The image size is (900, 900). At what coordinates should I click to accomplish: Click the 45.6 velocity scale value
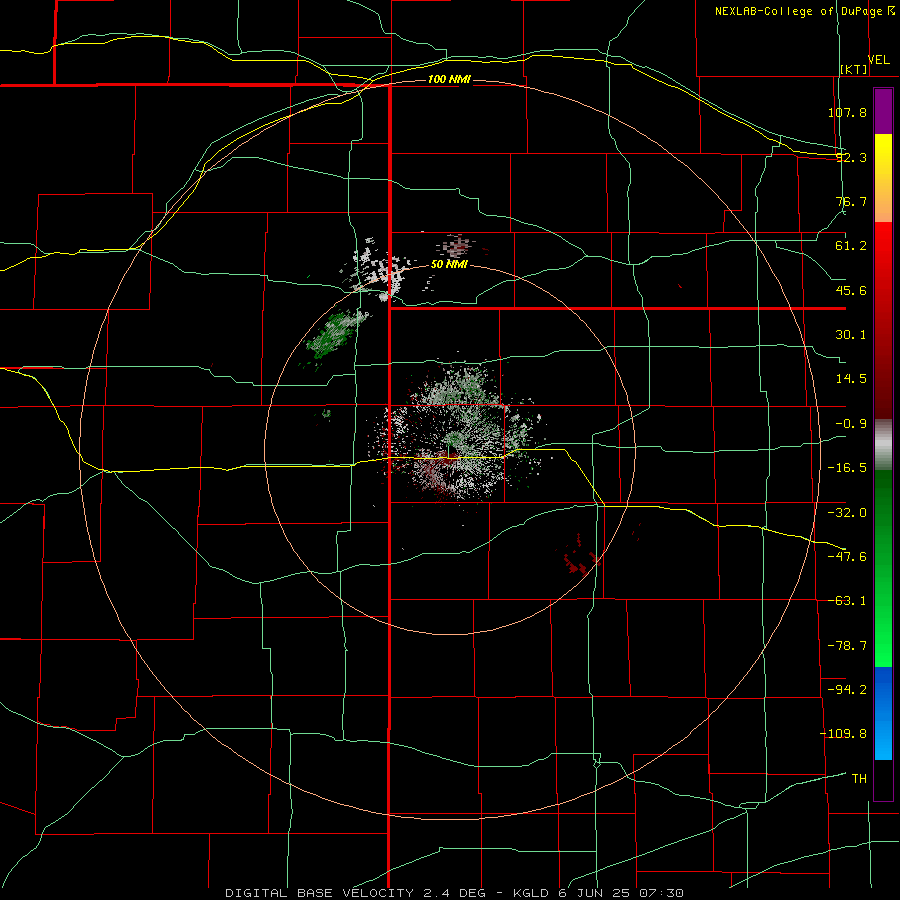pos(851,290)
